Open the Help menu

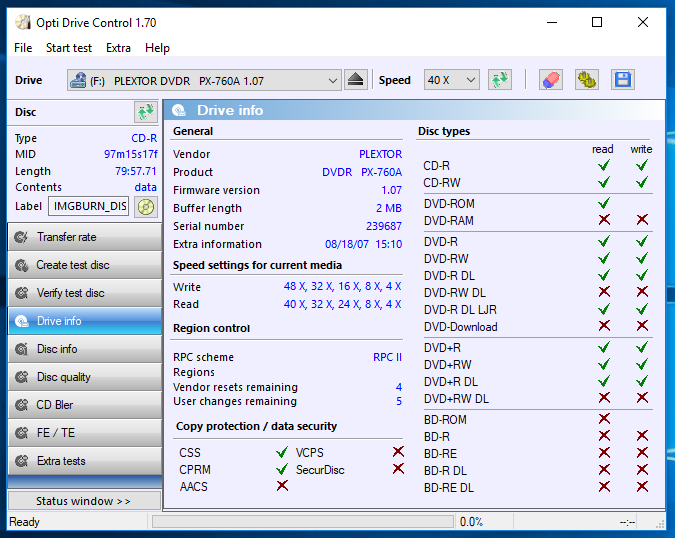[x=157, y=48]
